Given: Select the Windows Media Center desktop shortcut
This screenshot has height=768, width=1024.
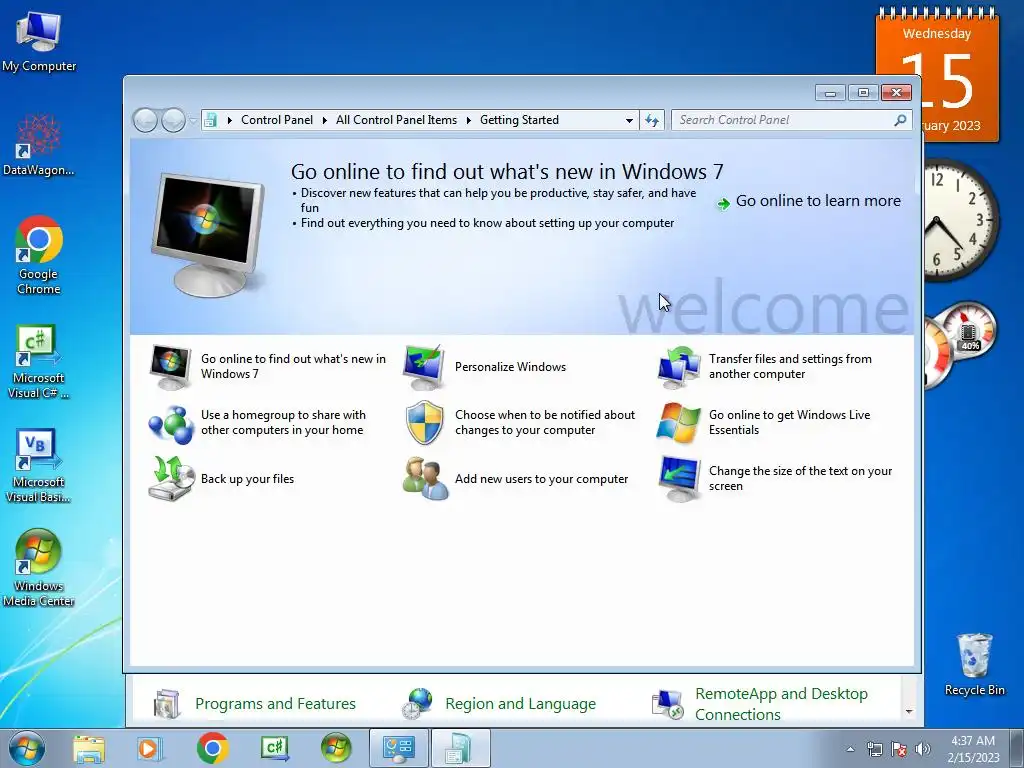Looking at the screenshot, I should coord(39,568).
